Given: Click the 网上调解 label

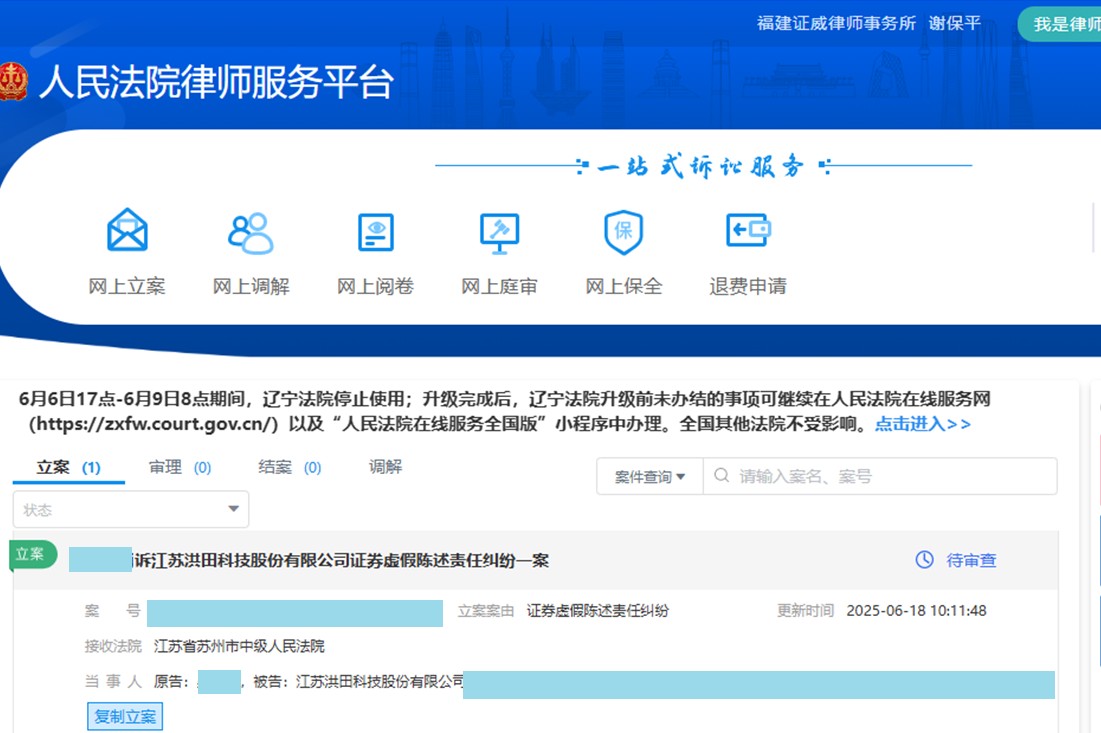Looking at the screenshot, I should 251,286.
